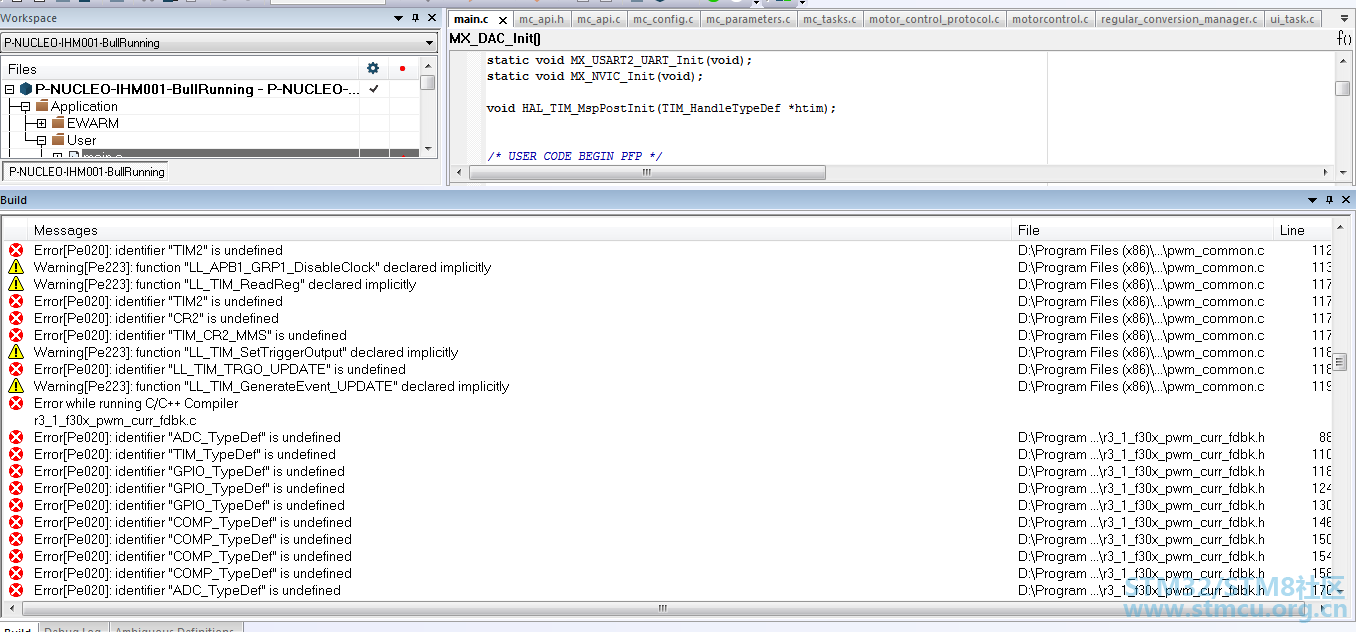Pin the Workspace panel

416,18
